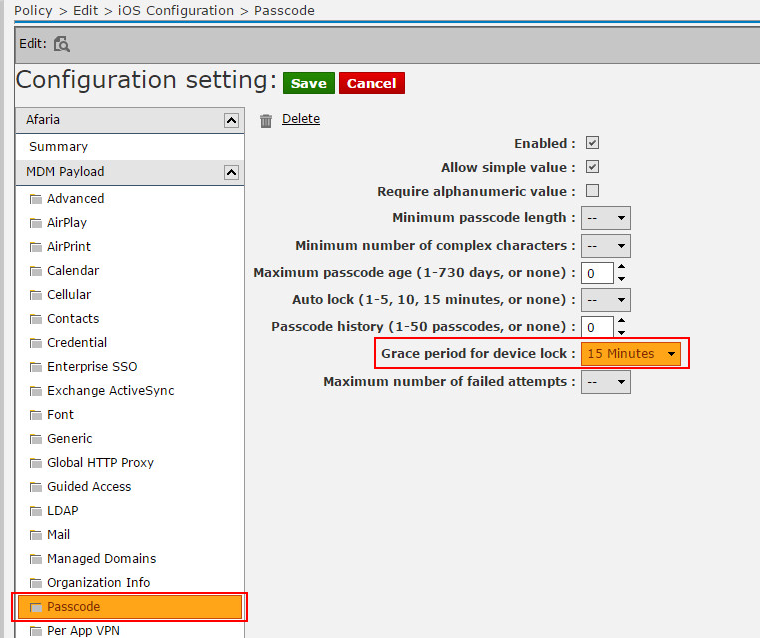Increase Passcode history value
The height and width of the screenshot is (638, 760).
coord(621,320)
